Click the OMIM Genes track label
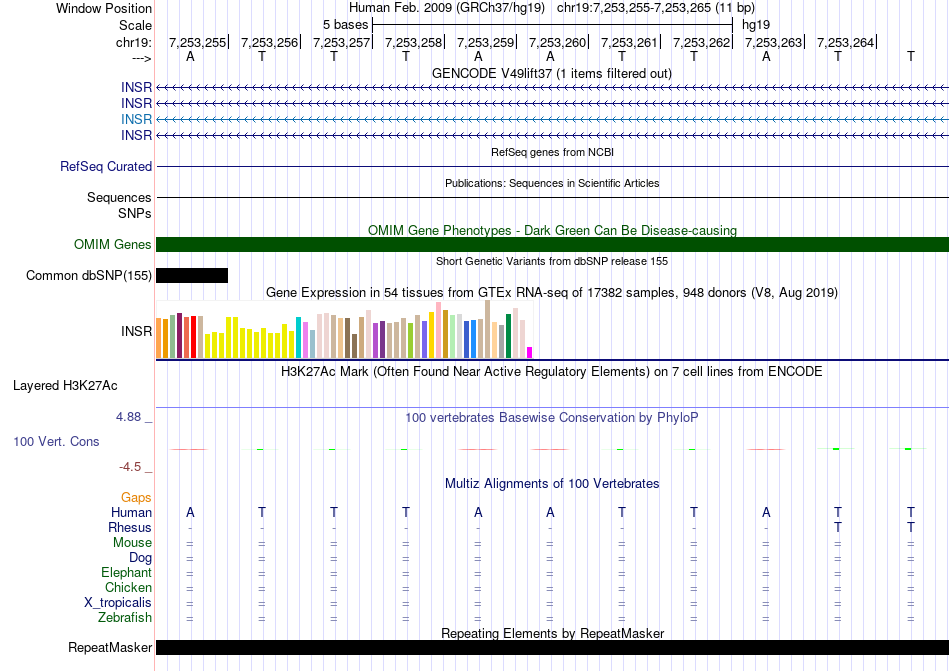 coord(112,245)
